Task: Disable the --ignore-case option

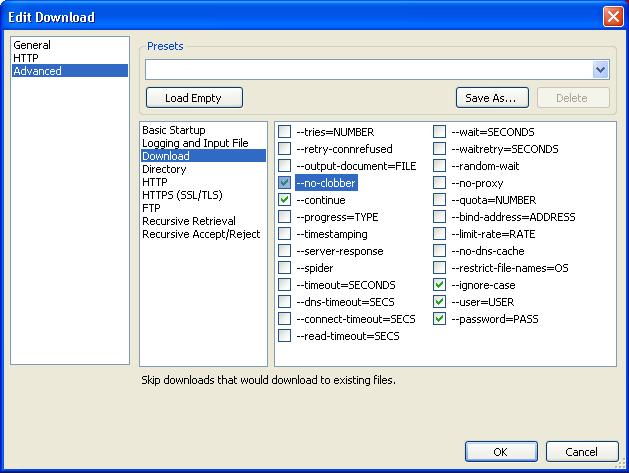Action: coord(440,285)
